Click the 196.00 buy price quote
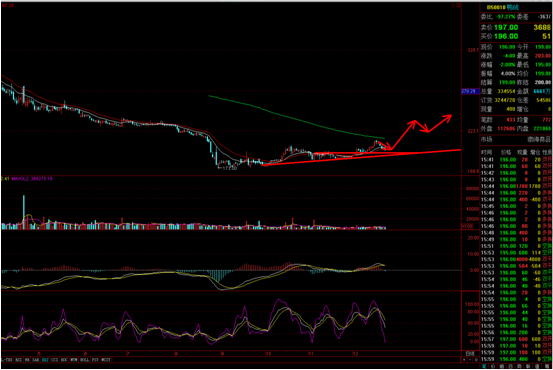 tap(506, 36)
